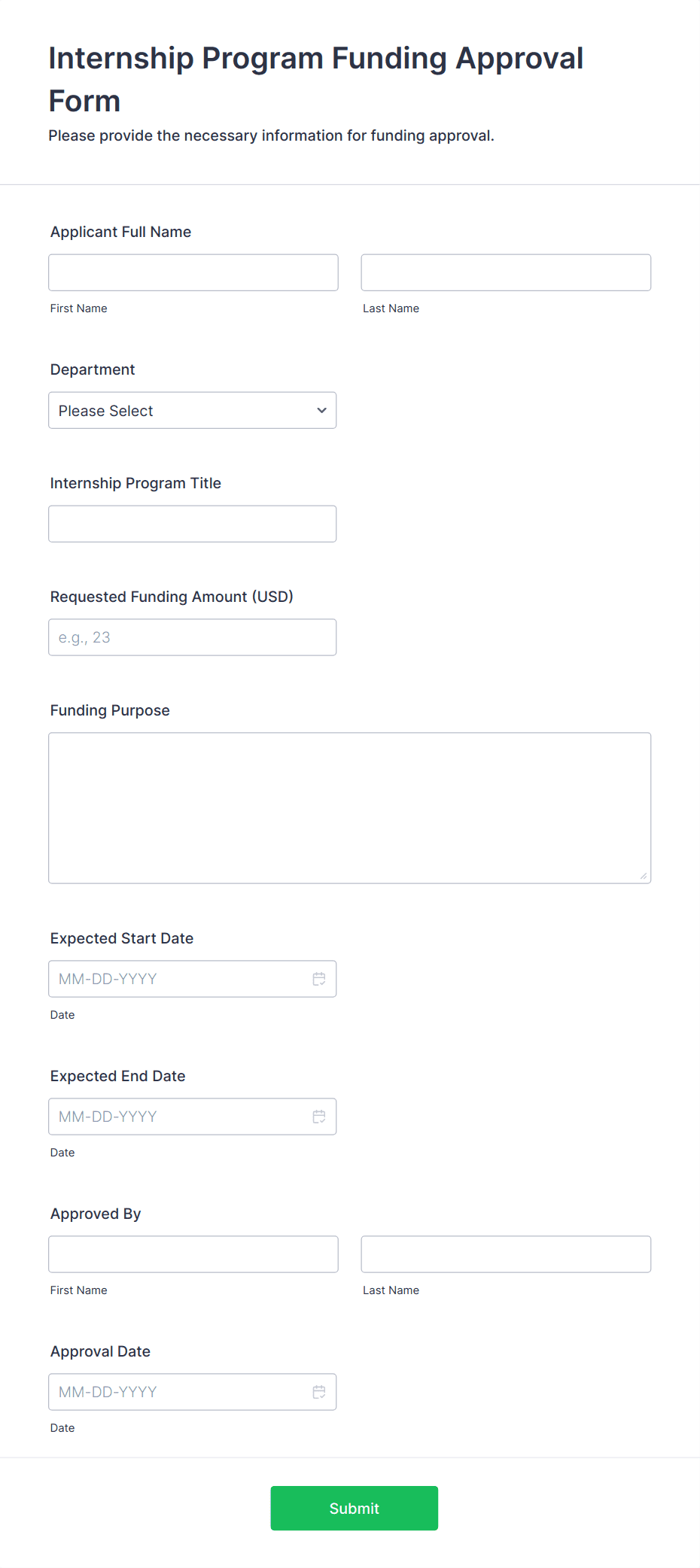This screenshot has height=1568, width=700.
Task: Open calendar icon for Expected Start Date
Action: click(x=319, y=979)
